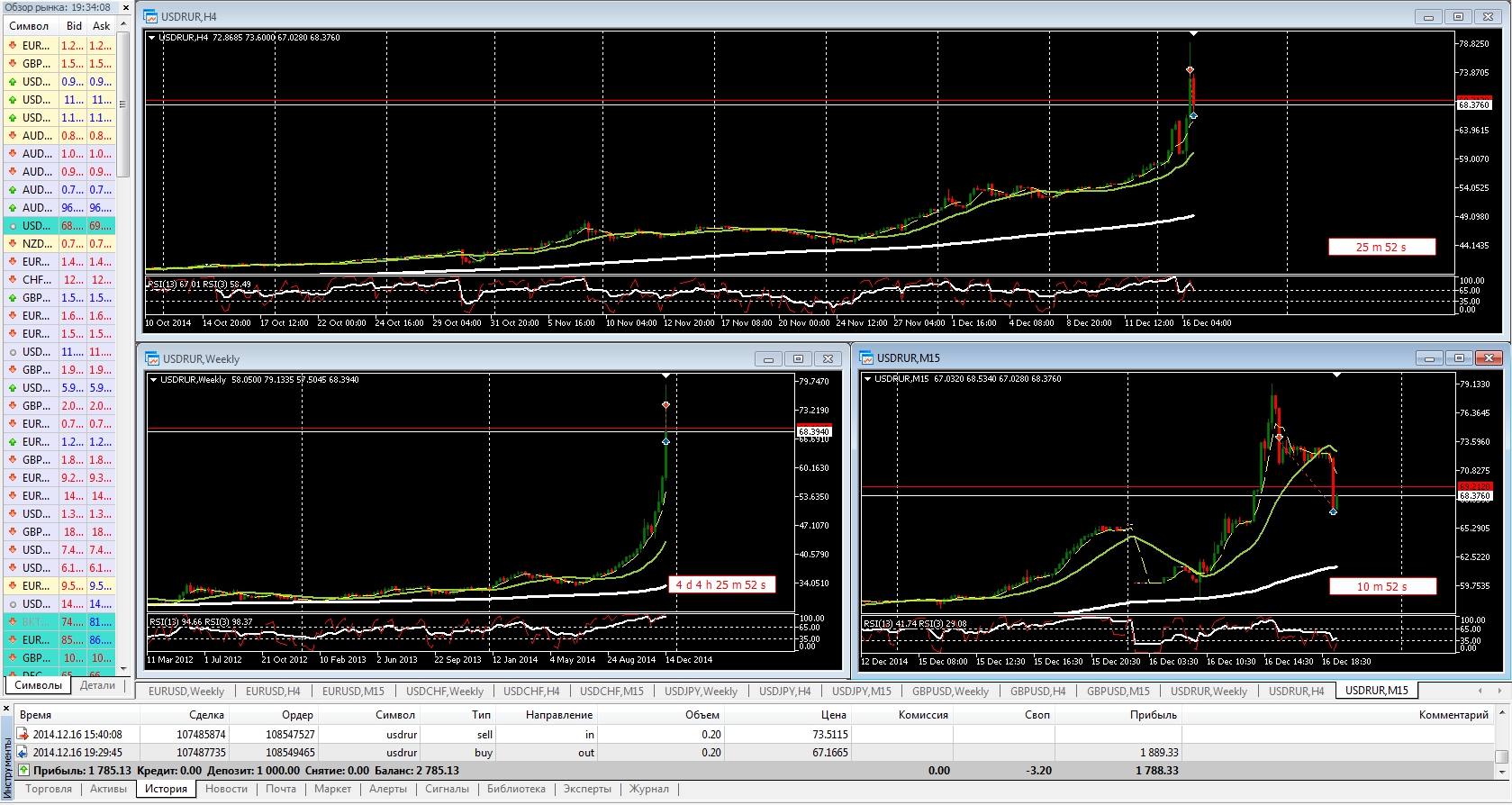
Task: Click the Market Watch vertical scrollbar thumb
Action: 123,104
